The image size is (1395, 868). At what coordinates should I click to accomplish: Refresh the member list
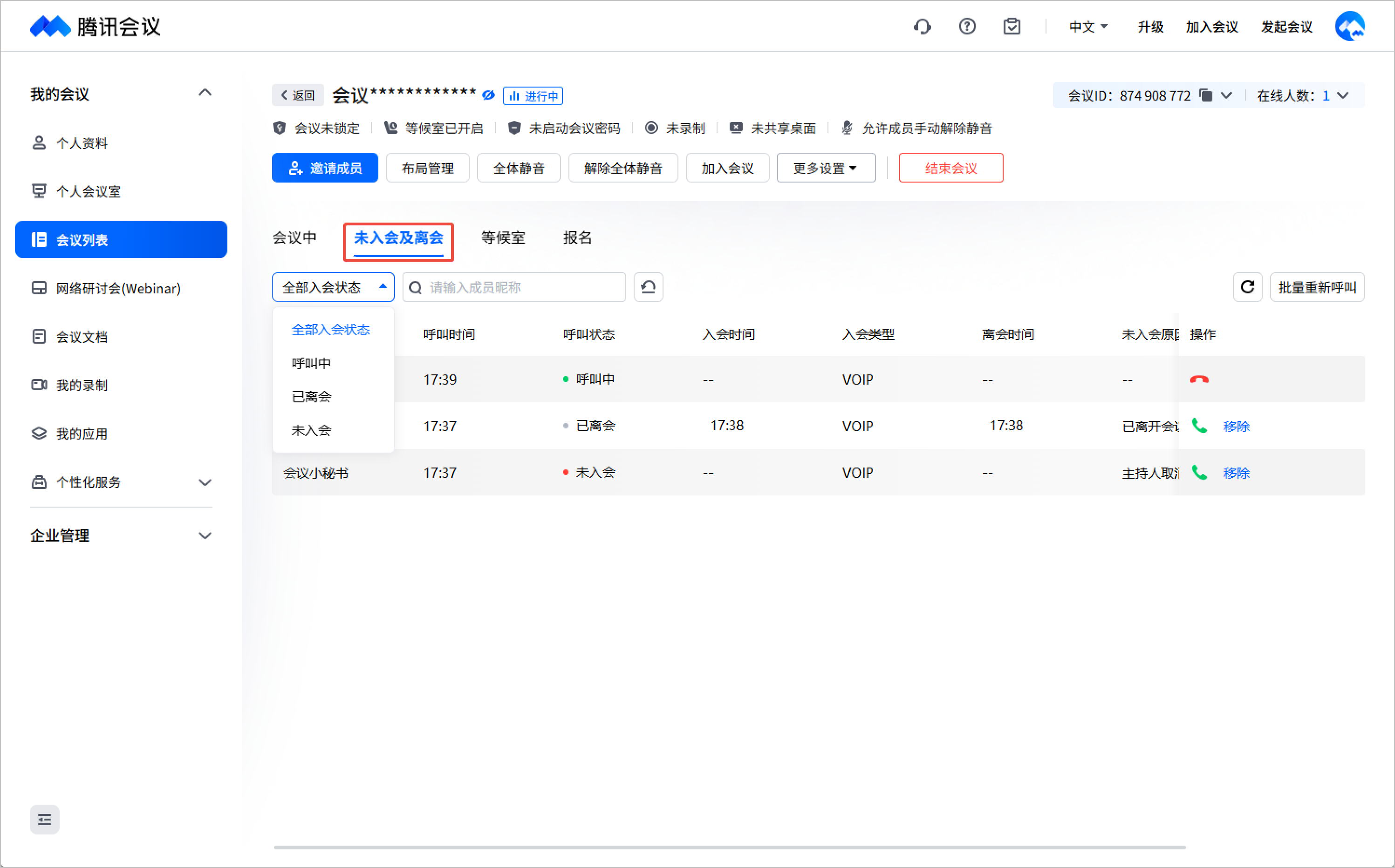pos(1247,287)
